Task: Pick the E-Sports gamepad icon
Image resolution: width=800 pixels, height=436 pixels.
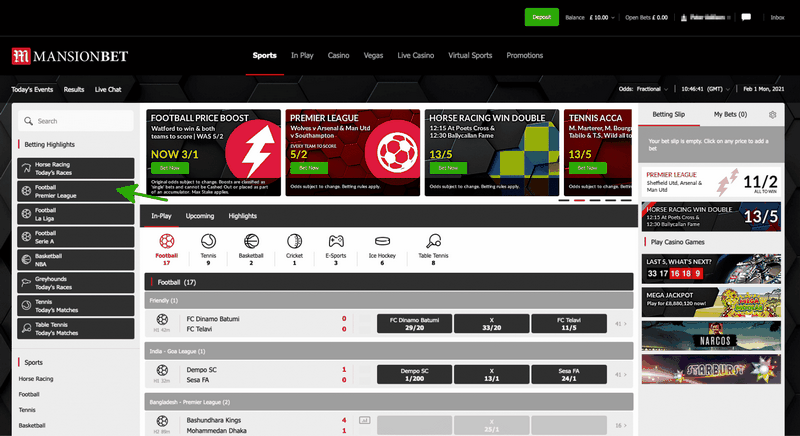Action: coord(337,241)
